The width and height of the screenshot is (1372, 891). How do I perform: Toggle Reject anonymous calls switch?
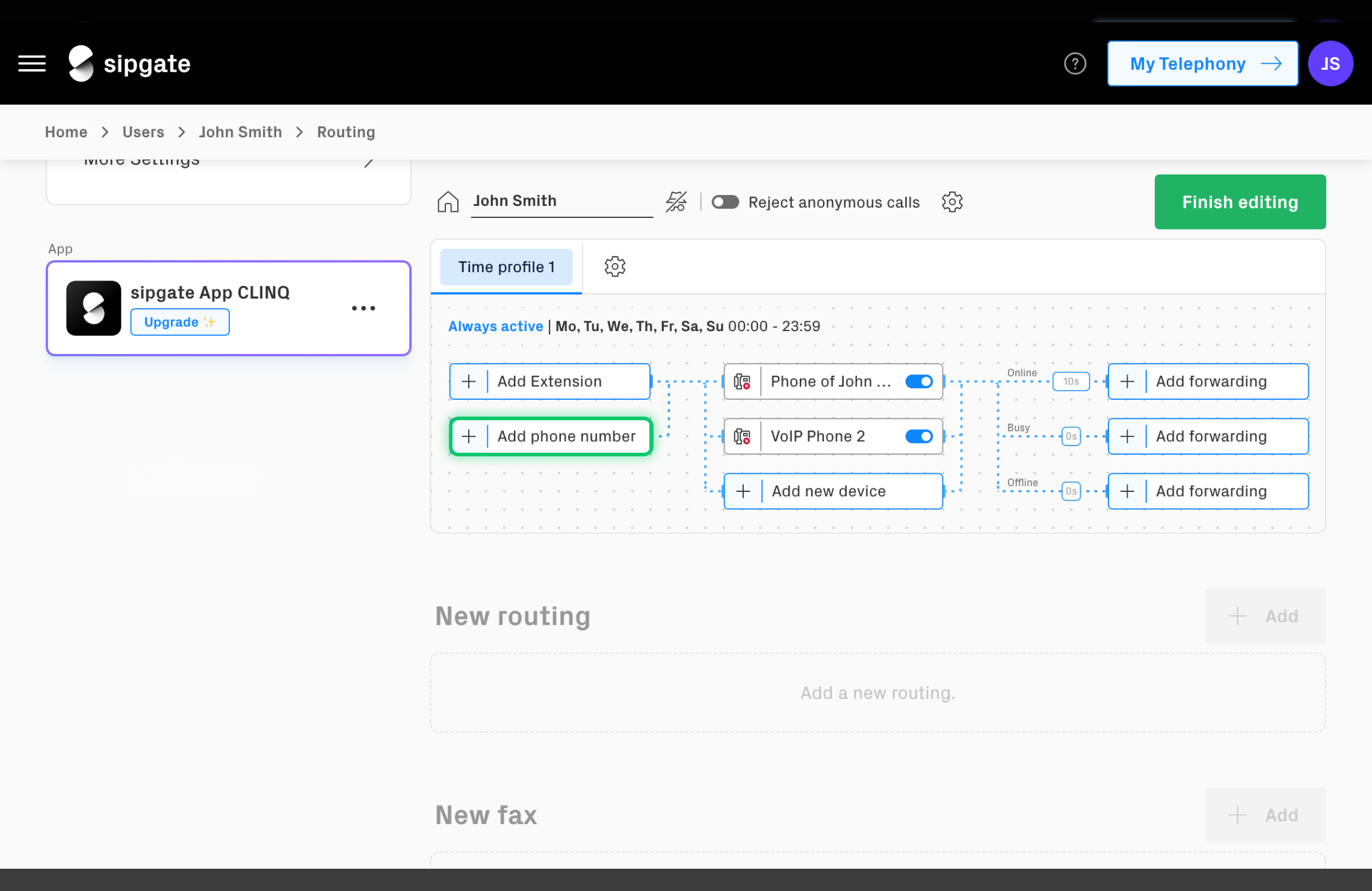pos(725,202)
